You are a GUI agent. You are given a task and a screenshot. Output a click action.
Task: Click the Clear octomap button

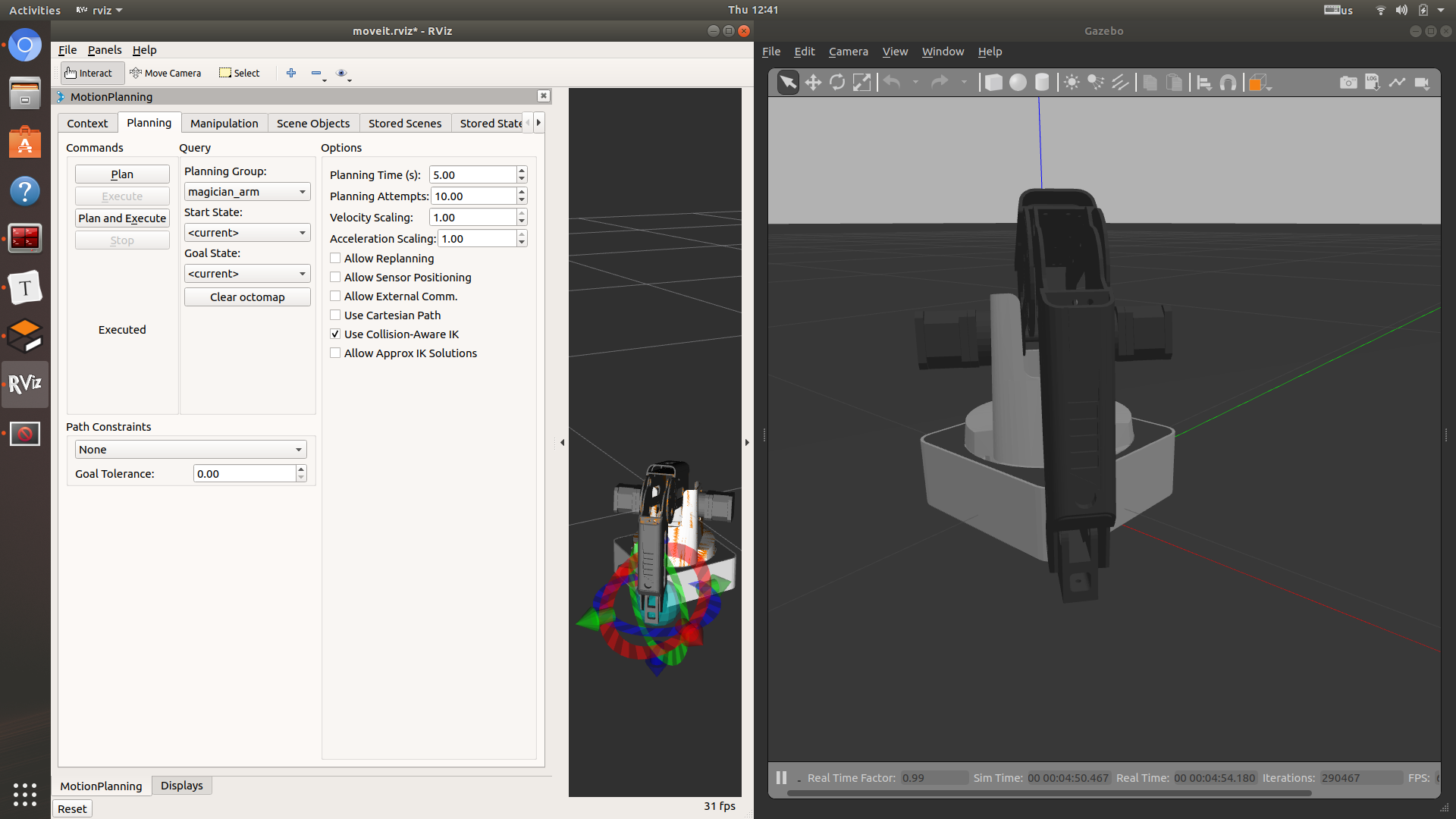pyautogui.click(x=247, y=297)
